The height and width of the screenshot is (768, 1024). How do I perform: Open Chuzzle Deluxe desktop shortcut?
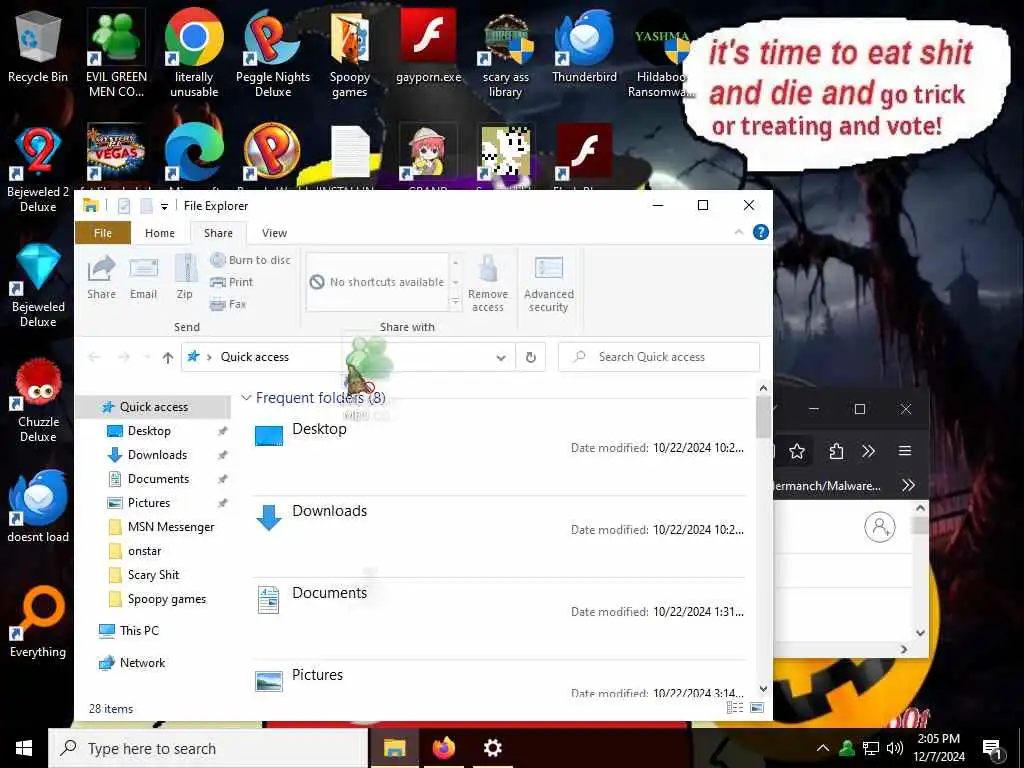point(38,400)
